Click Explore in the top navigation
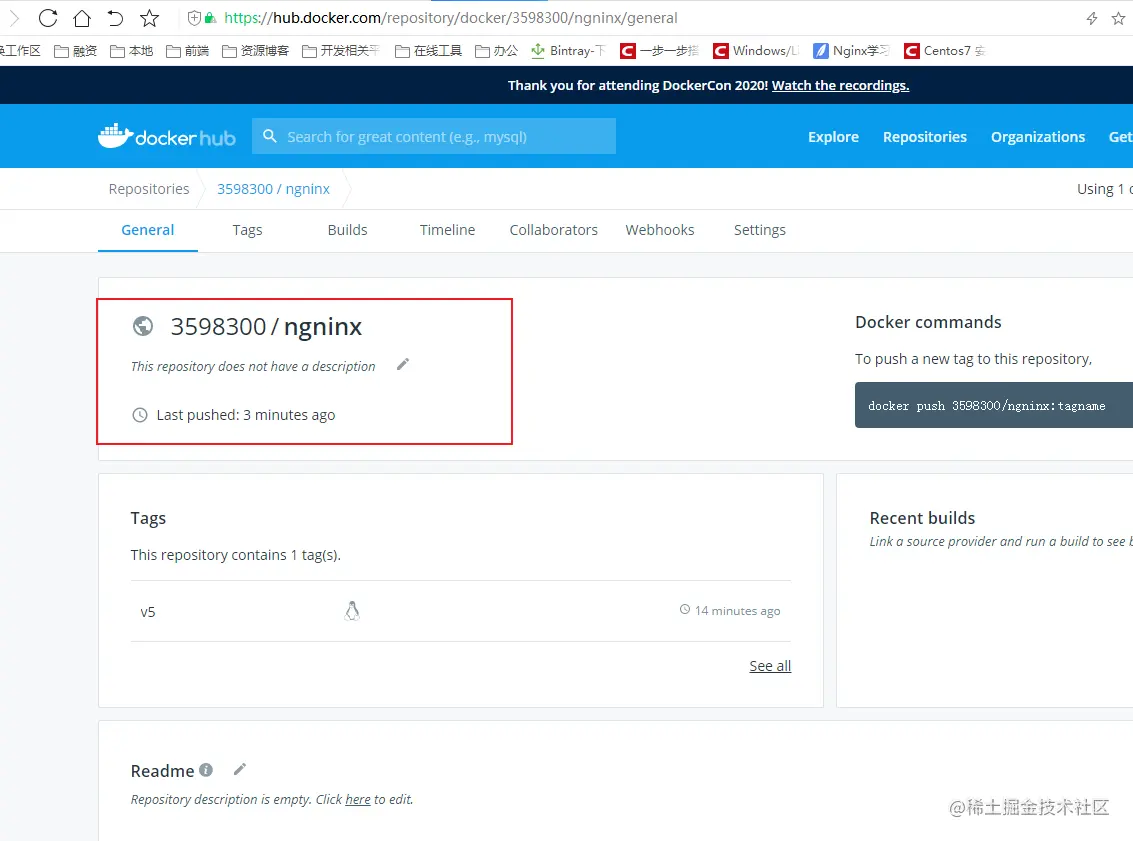The image size is (1133, 841). [x=833, y=137]
